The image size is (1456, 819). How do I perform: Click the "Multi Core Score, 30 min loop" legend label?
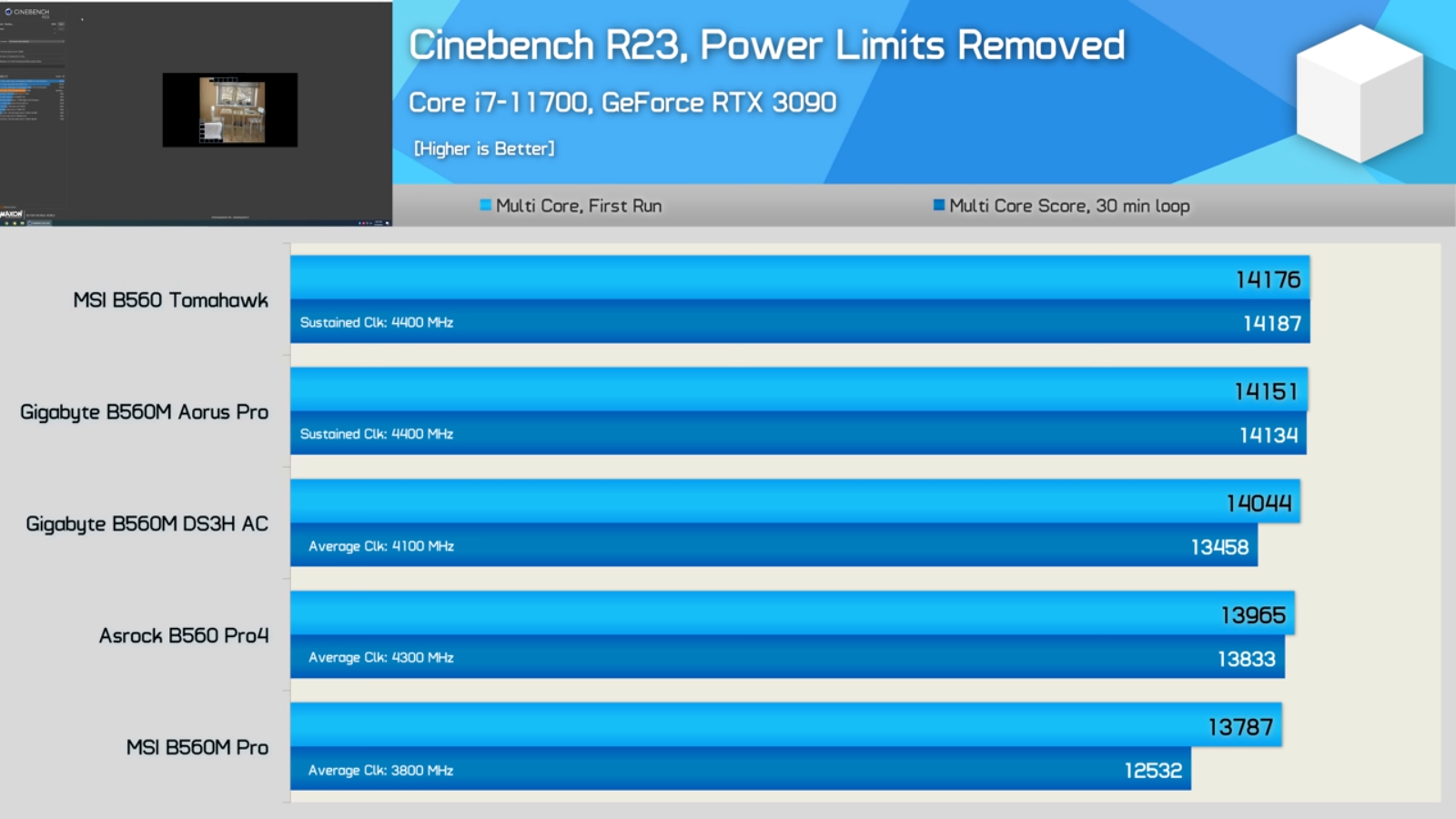[1069, 206]
